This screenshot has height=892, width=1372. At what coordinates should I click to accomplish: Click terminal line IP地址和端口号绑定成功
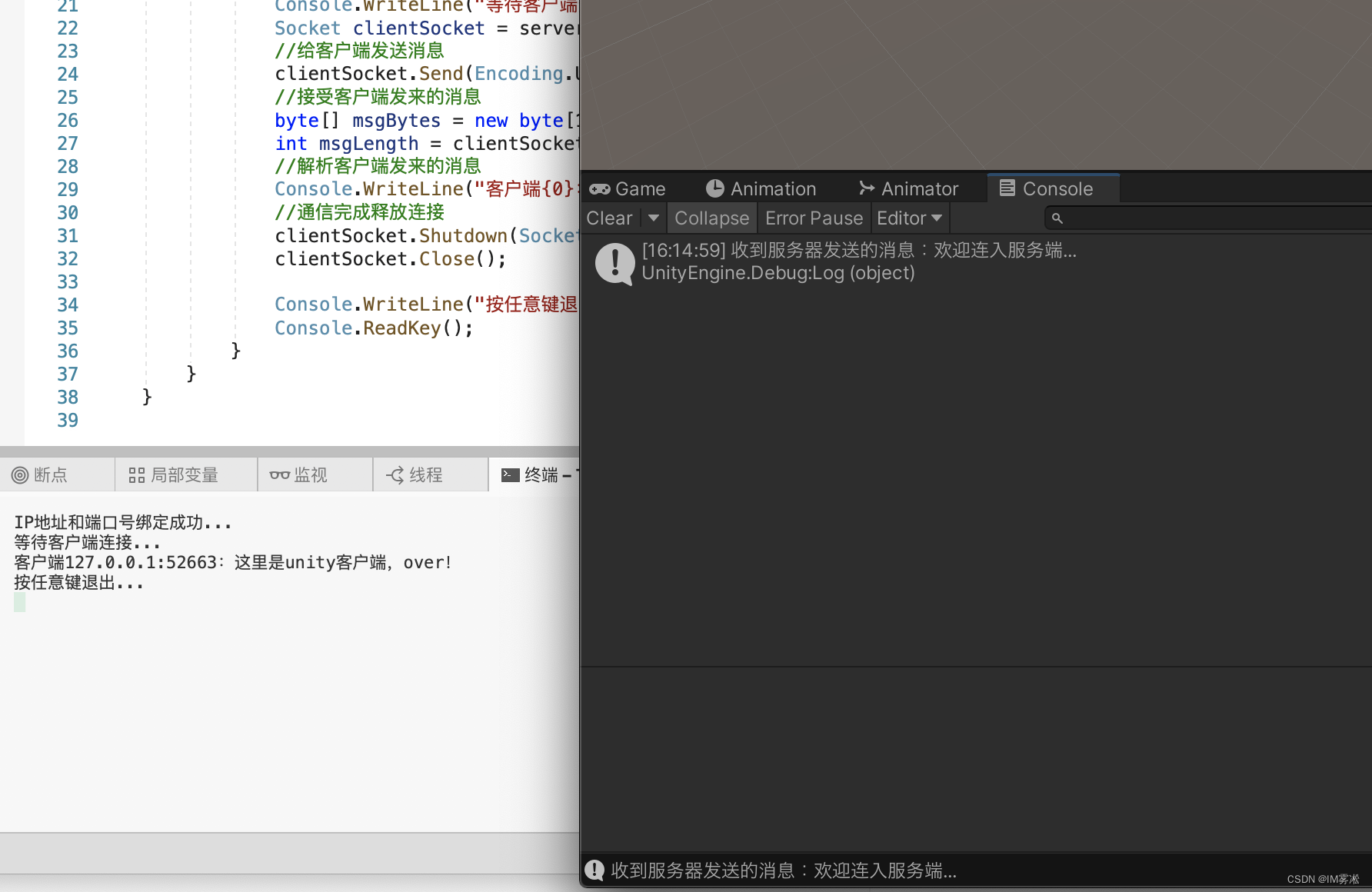coord(123,523)
